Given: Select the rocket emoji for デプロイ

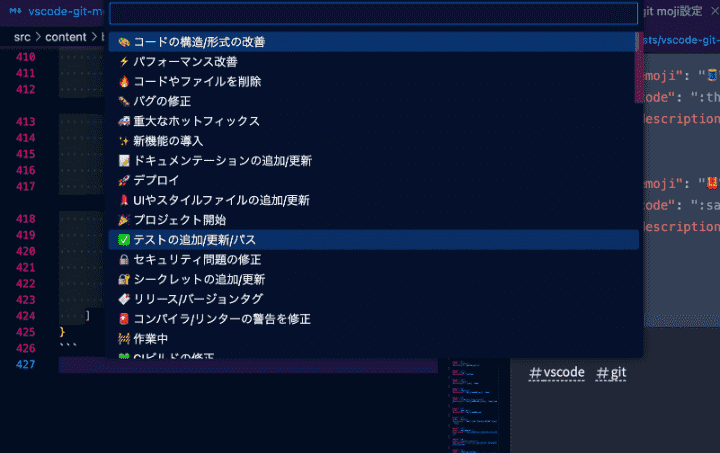Looking at the screenshot, I should tap(124, 180).
